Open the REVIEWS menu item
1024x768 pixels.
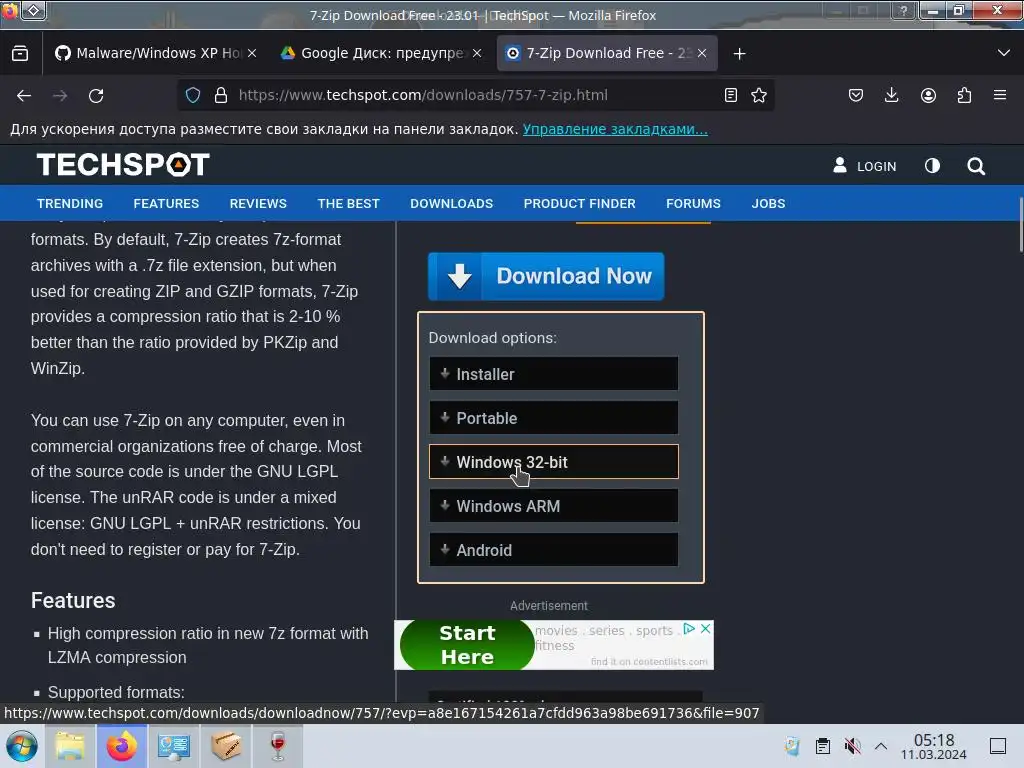click(x=258, y=204)
